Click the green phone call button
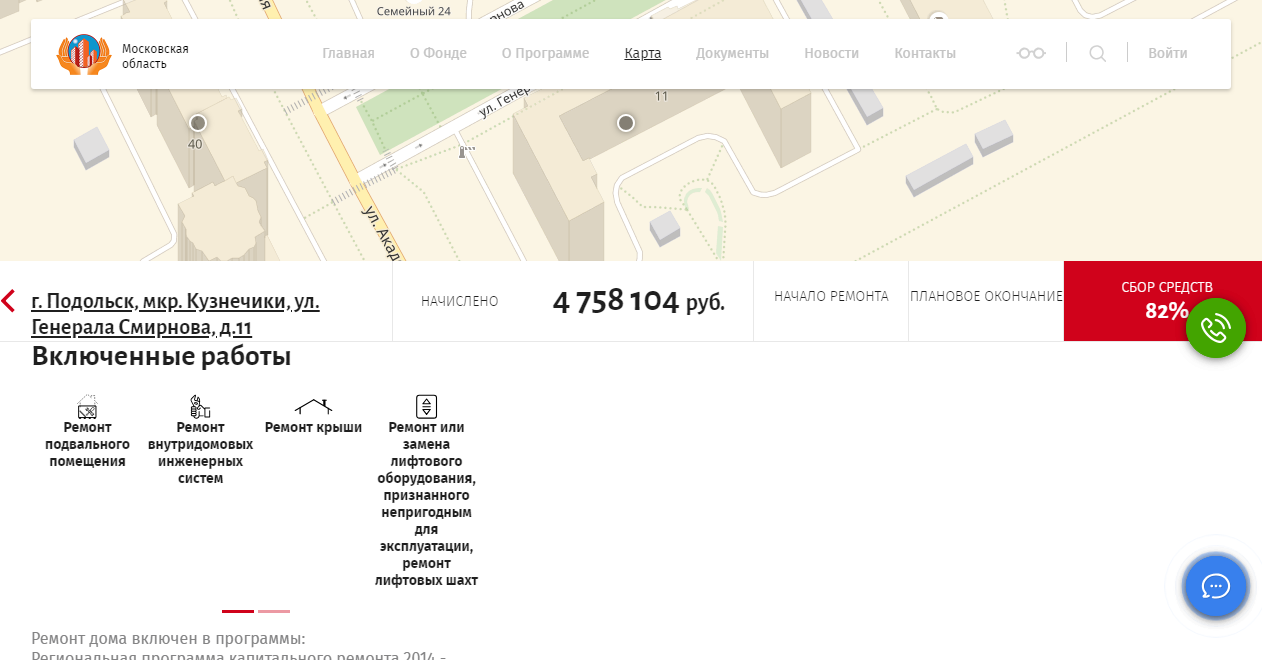Viewport: 1262px width, 660px height. click(1215, 328)
